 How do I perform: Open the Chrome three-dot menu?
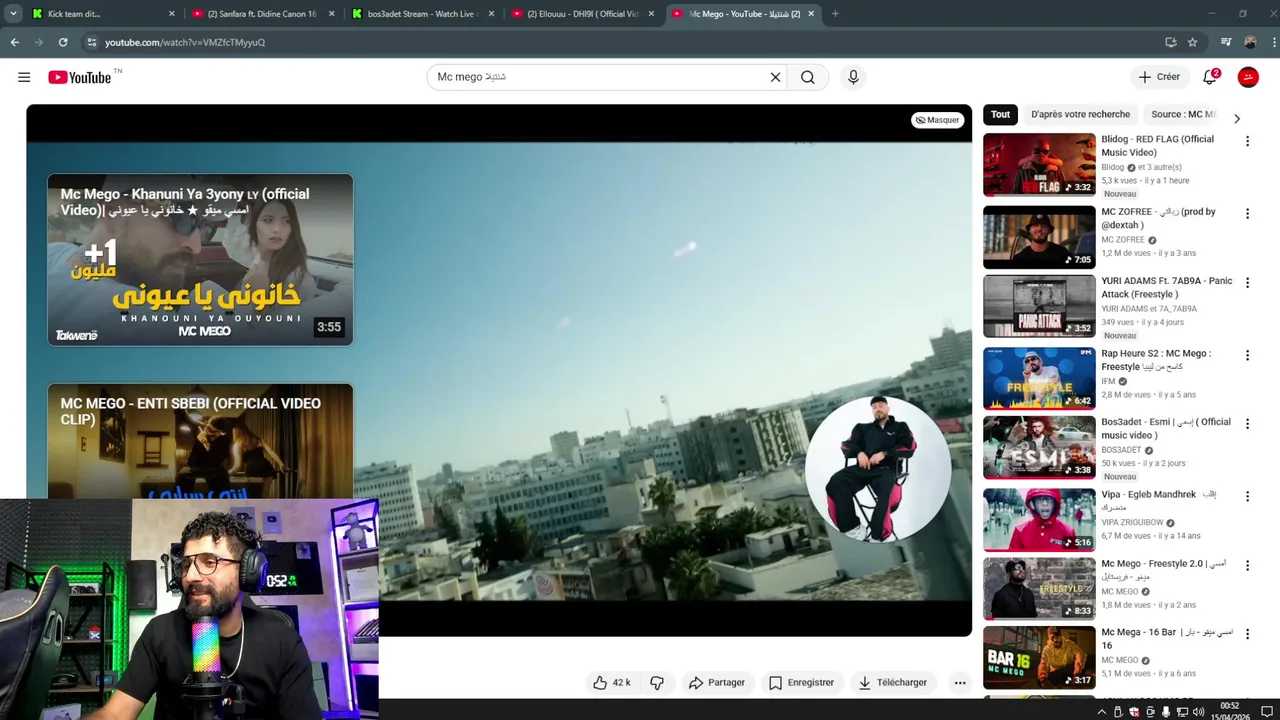tap(1273, 42)
